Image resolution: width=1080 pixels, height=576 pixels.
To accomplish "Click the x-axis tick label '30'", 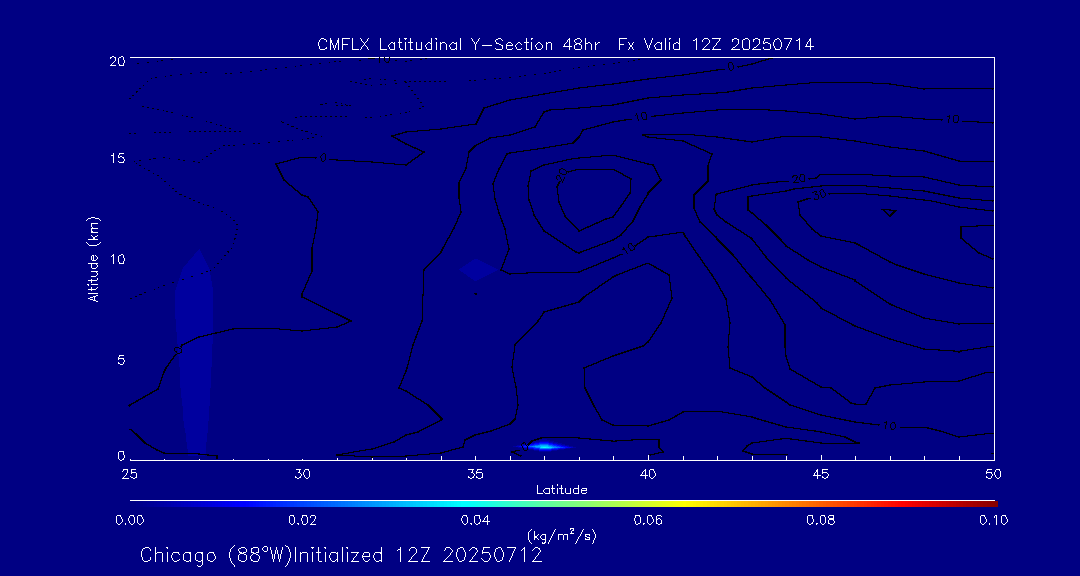I will tap(302, 474).
